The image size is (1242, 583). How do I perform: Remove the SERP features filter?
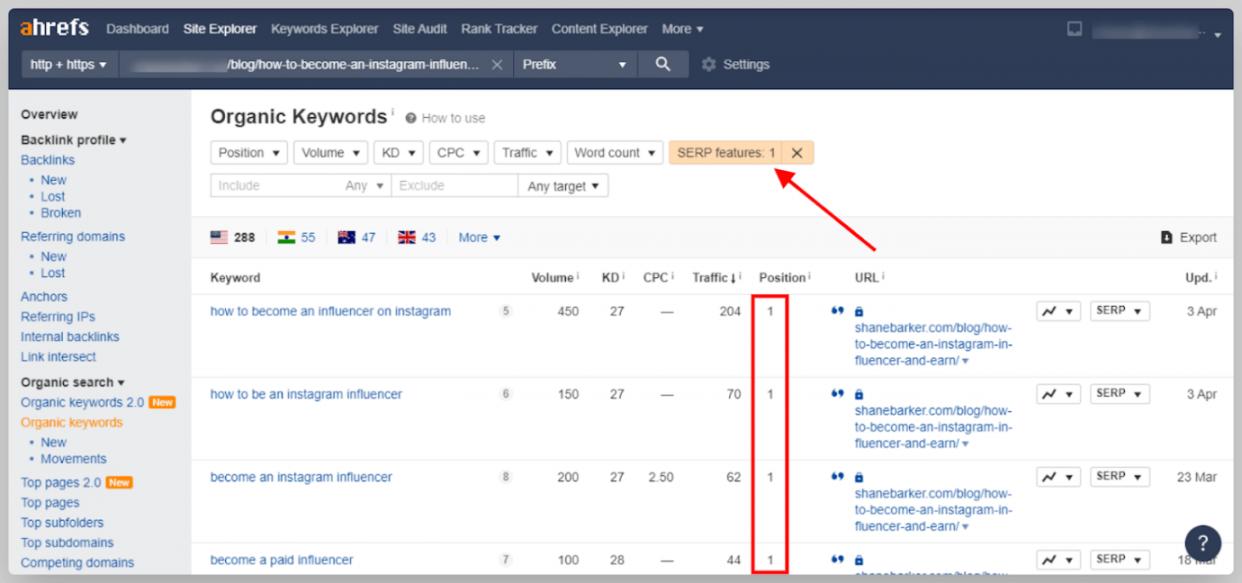point(797,153)
